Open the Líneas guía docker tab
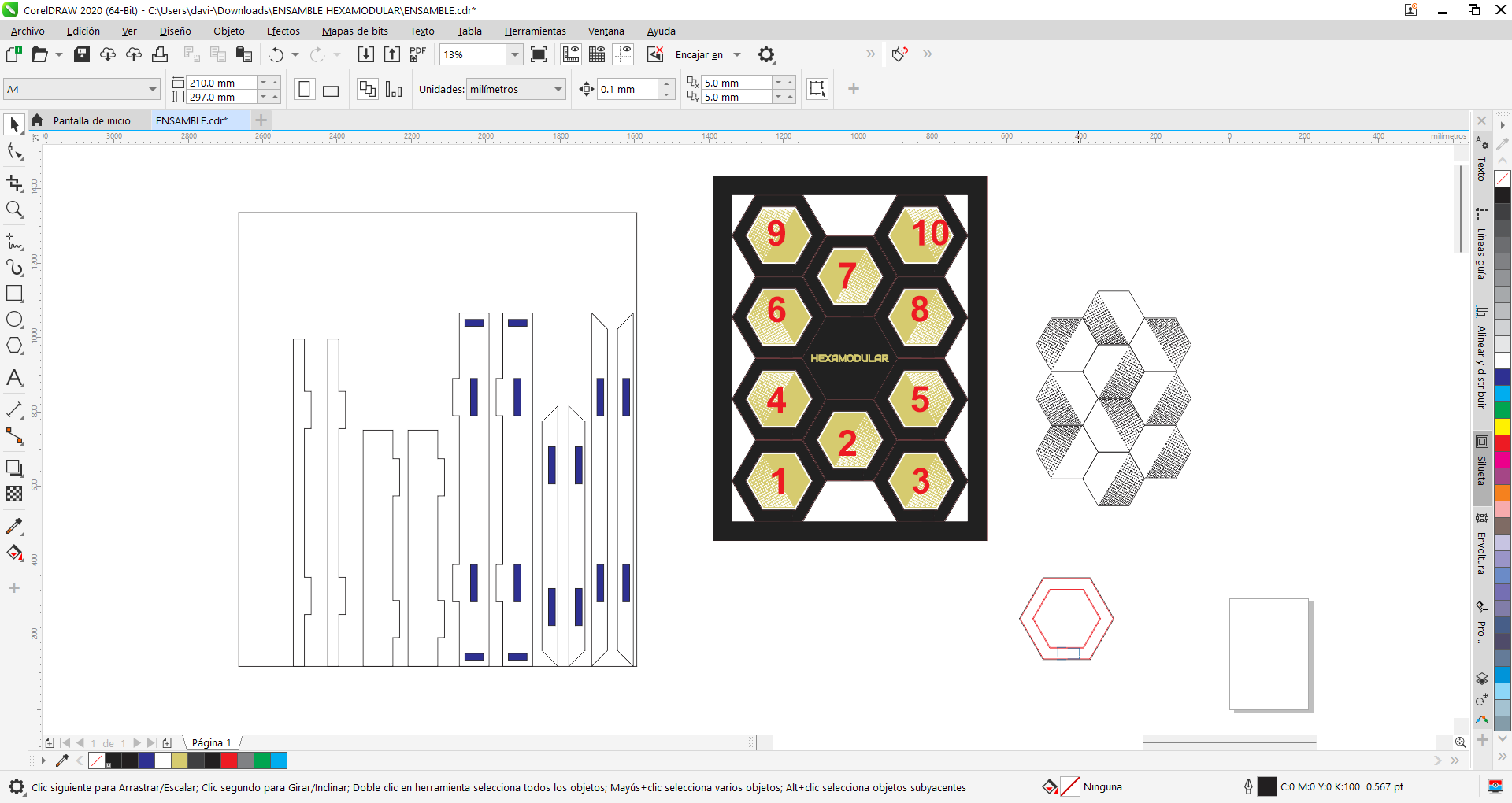The image size is (1512, 803). point(1481,244)
